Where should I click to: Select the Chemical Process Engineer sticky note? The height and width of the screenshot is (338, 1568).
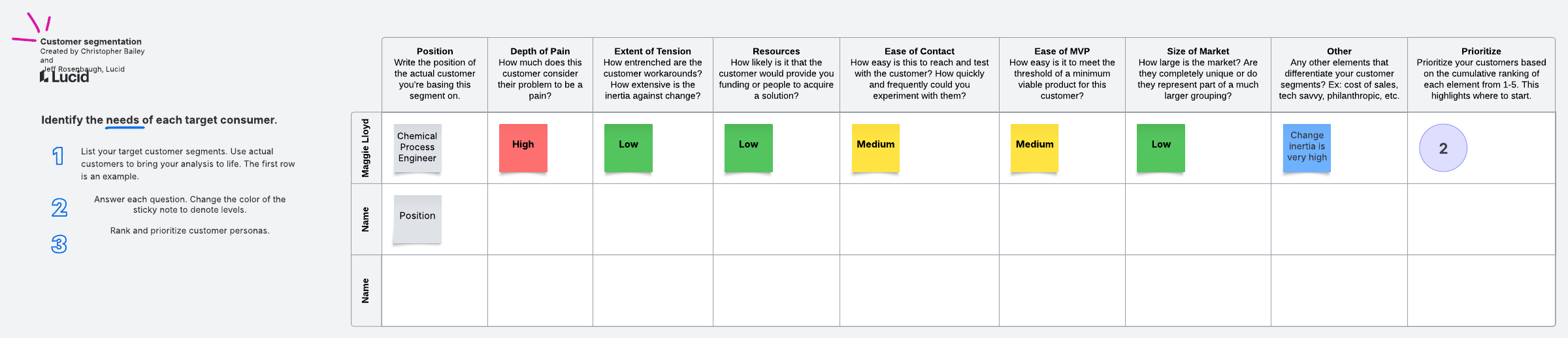pyautogui.click(x=417, y=147)
